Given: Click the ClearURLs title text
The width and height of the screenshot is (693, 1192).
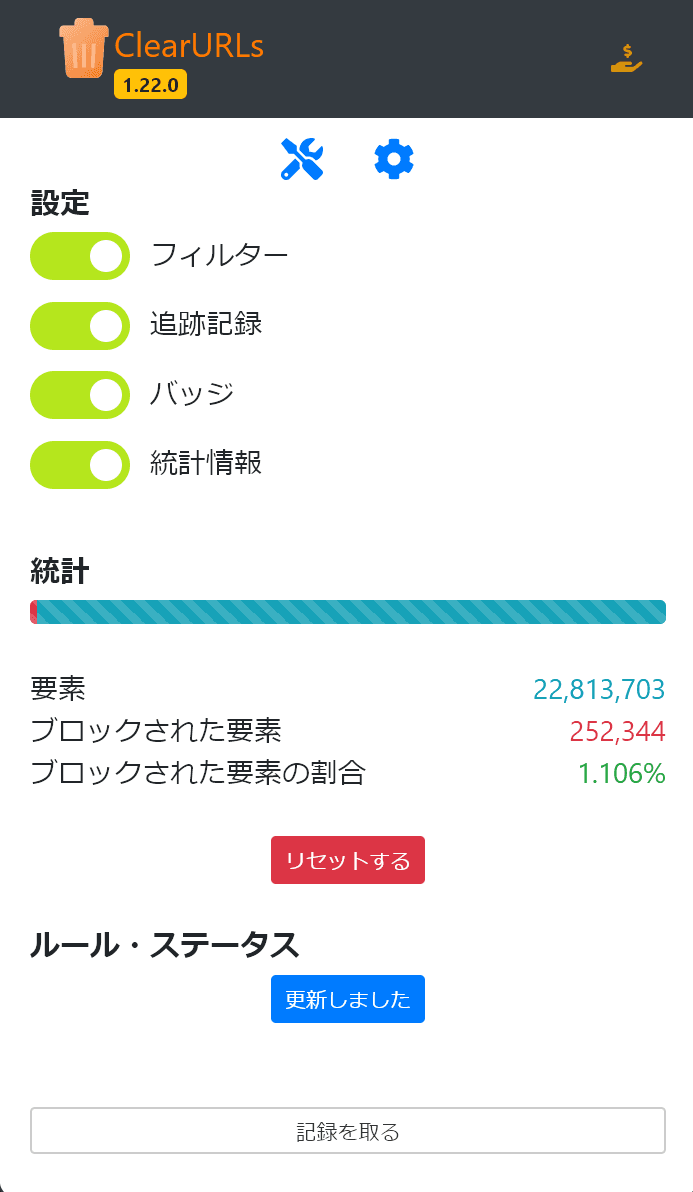Looking at the screenshot, I should [189, 46].
